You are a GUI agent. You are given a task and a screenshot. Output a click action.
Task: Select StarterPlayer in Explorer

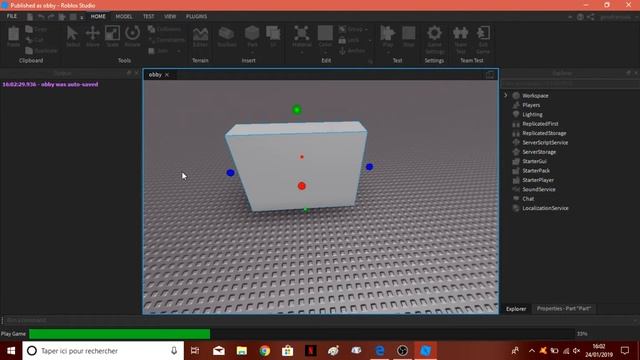pos(538,180)
